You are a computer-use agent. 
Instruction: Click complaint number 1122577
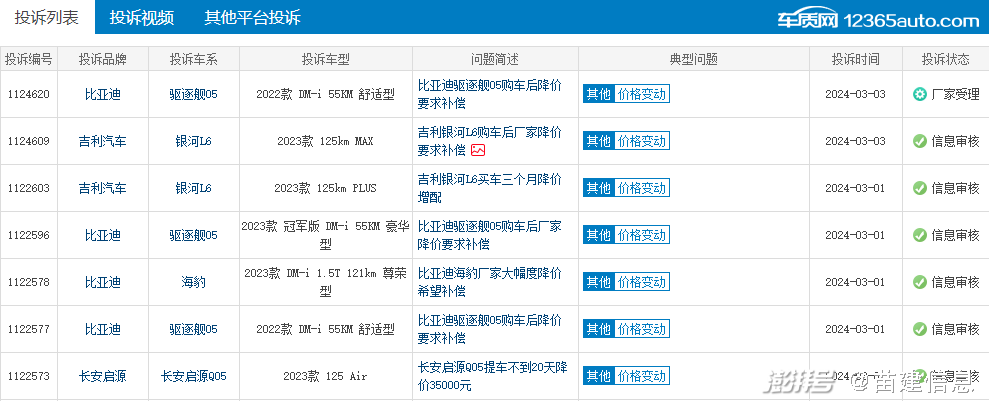(28, 329)
